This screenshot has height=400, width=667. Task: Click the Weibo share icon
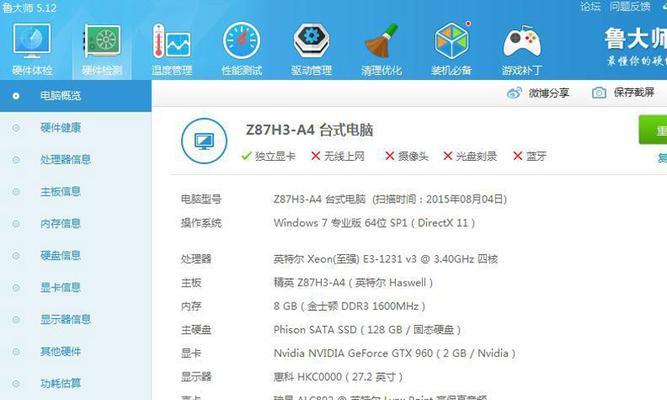point(514,93)
